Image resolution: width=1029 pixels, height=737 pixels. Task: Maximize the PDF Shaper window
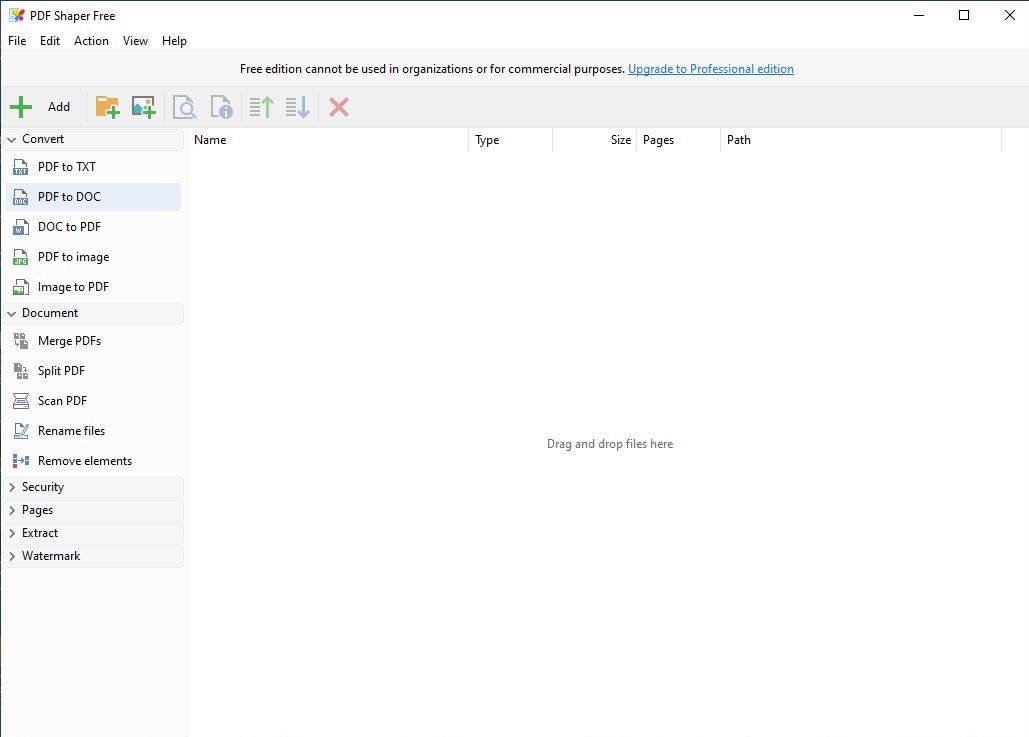click(x=964, y=15)
